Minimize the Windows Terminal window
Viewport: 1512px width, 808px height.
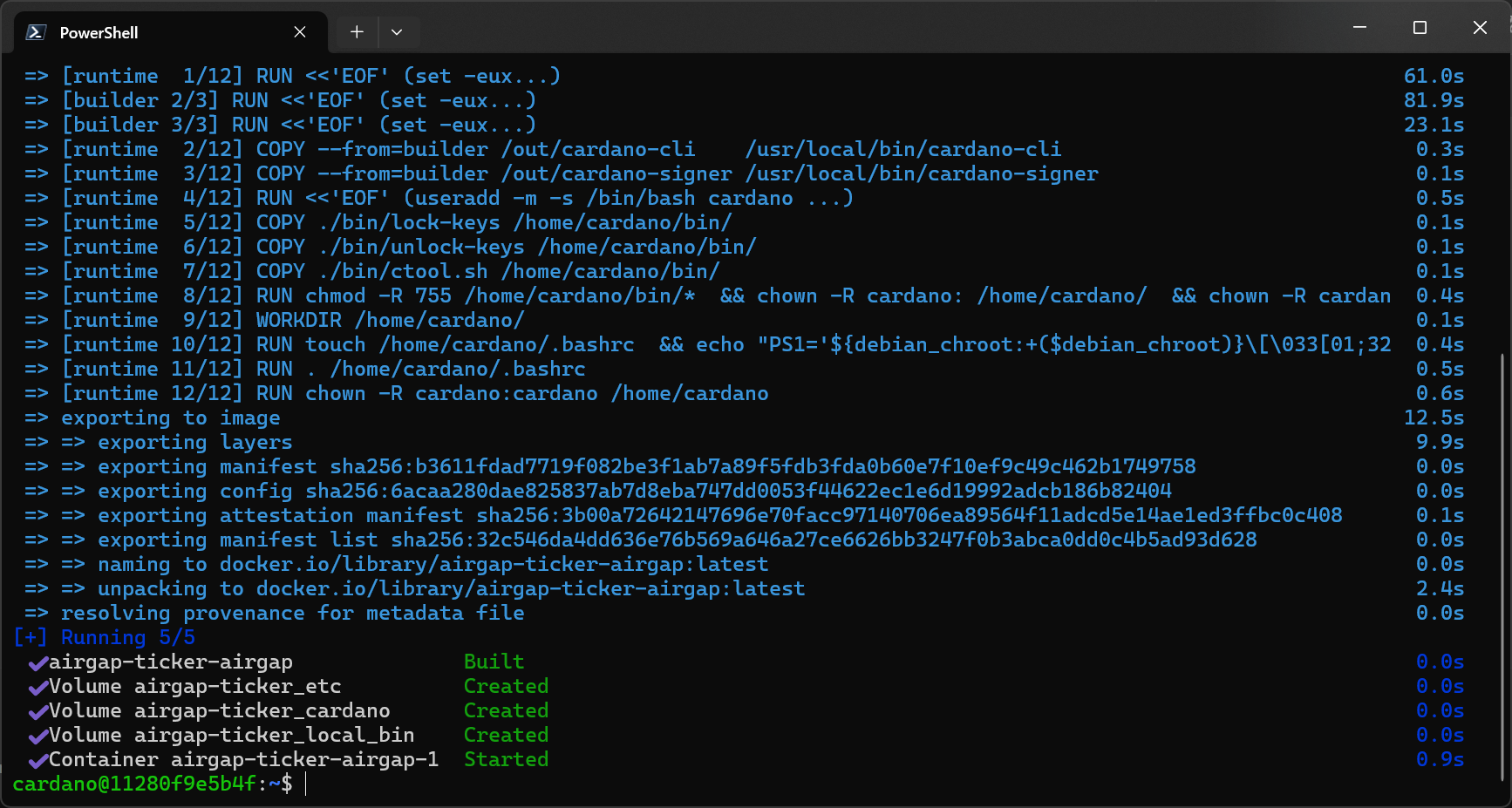(1359, 27)
